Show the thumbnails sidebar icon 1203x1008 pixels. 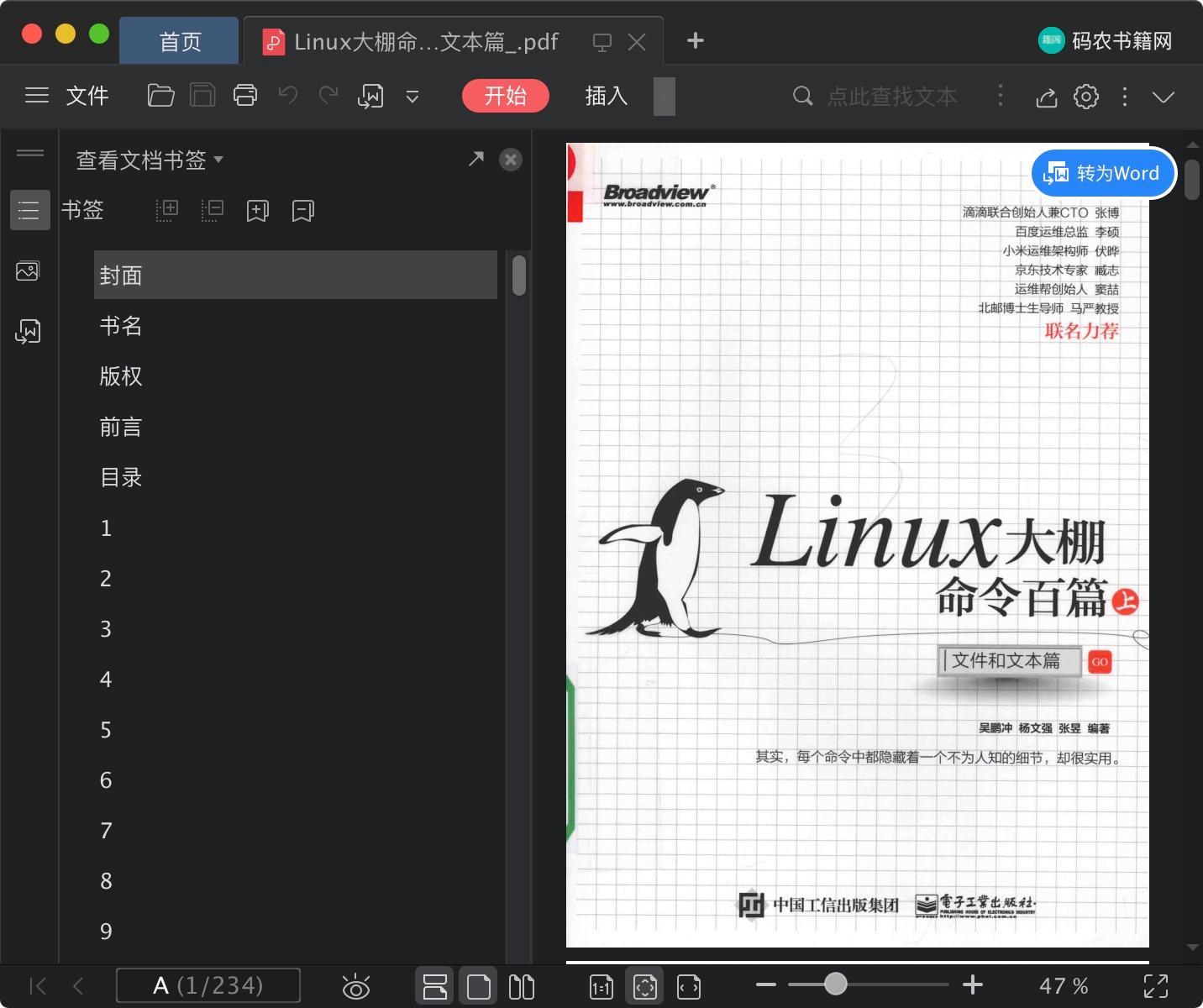[x=28, y=271]
